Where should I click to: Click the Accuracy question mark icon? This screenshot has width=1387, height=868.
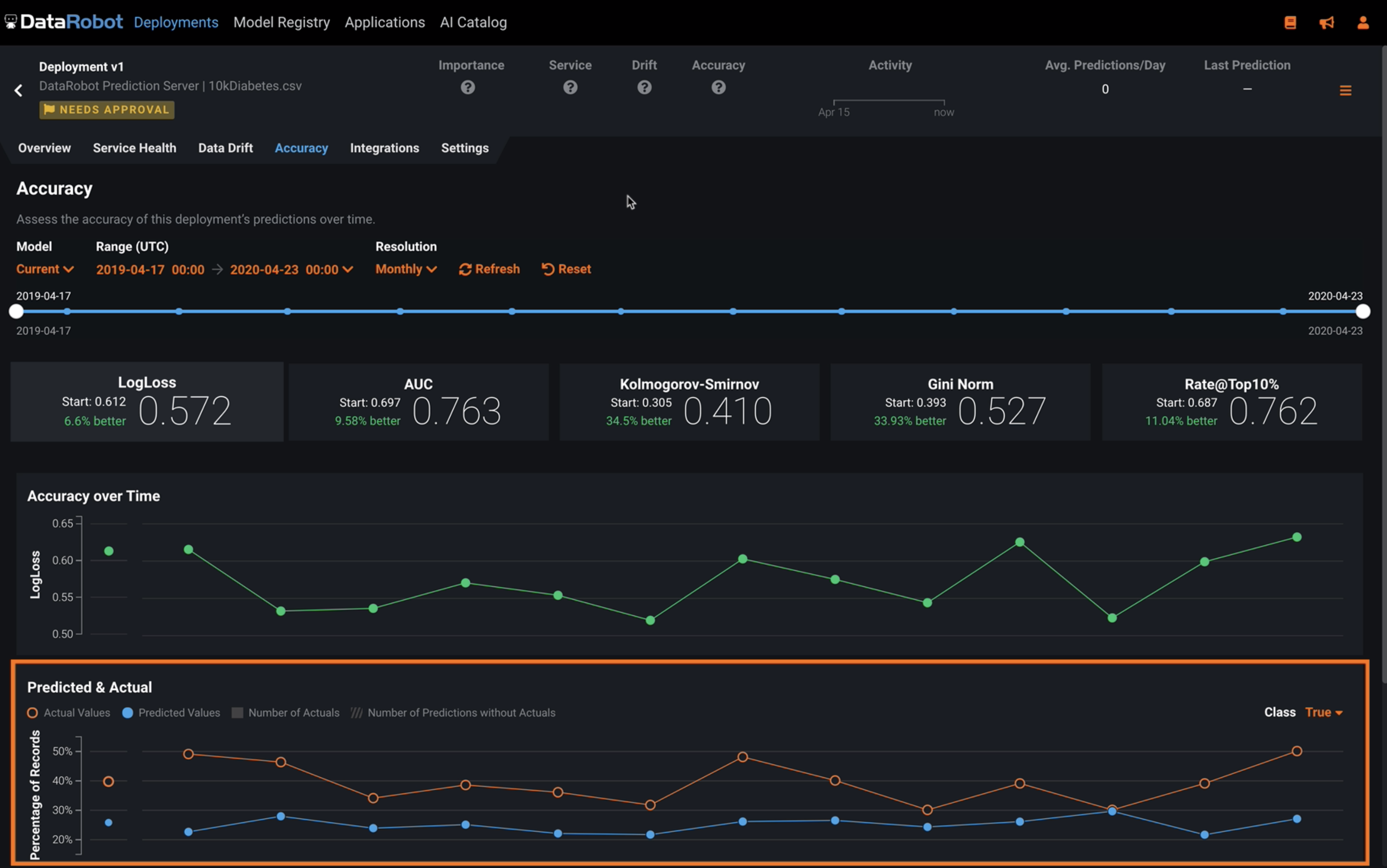point(718,88)
